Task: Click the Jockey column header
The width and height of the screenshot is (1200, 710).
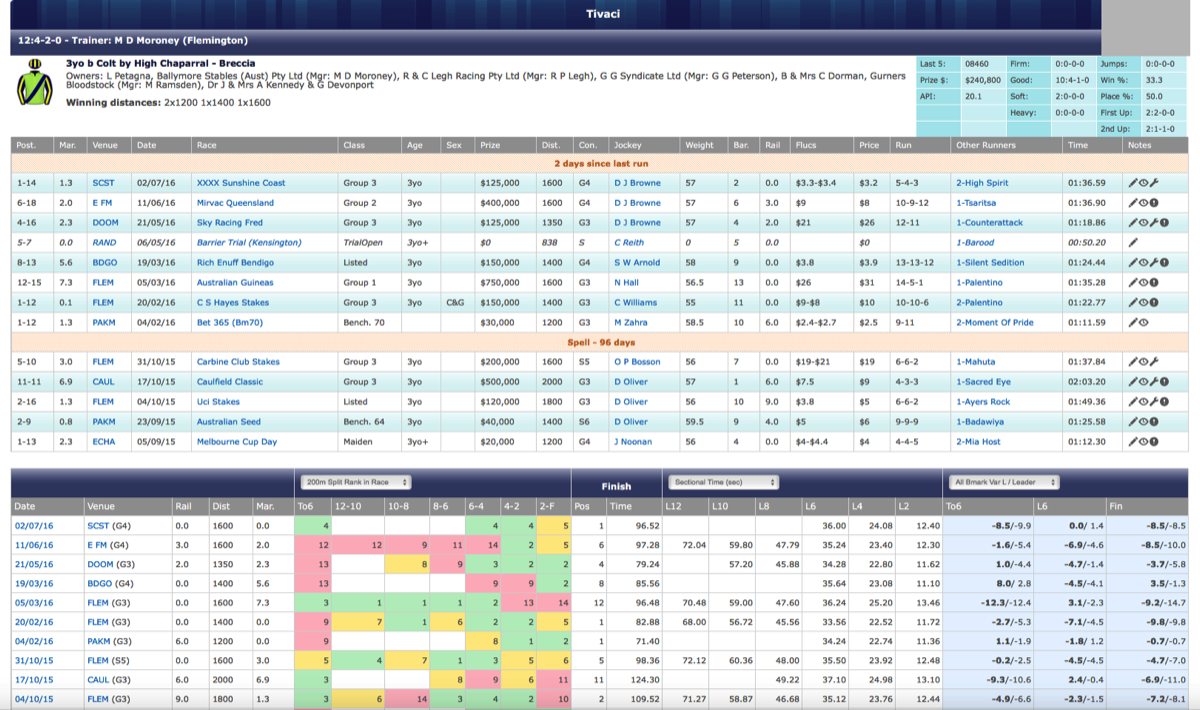Action: (x=627, y=145)
